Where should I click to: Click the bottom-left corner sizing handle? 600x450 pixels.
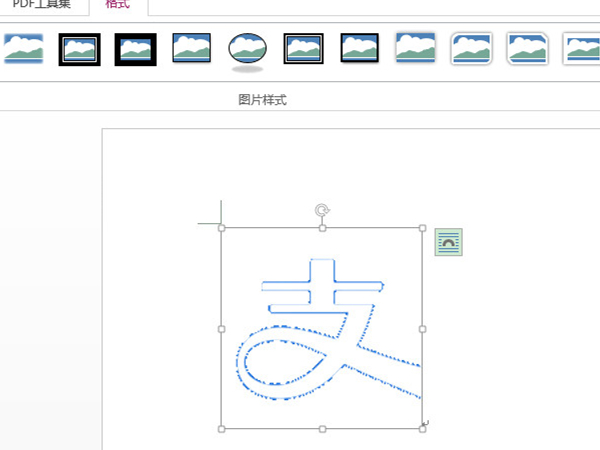(x=222, y=429)
